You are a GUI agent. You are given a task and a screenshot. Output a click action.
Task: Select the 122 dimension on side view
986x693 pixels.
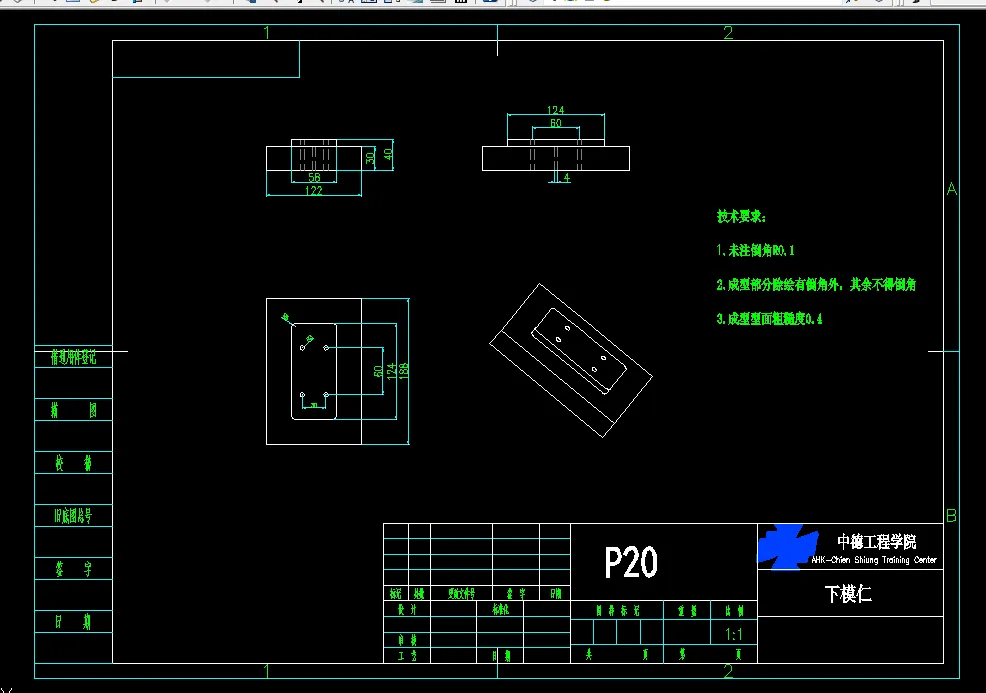coord(314,190)
